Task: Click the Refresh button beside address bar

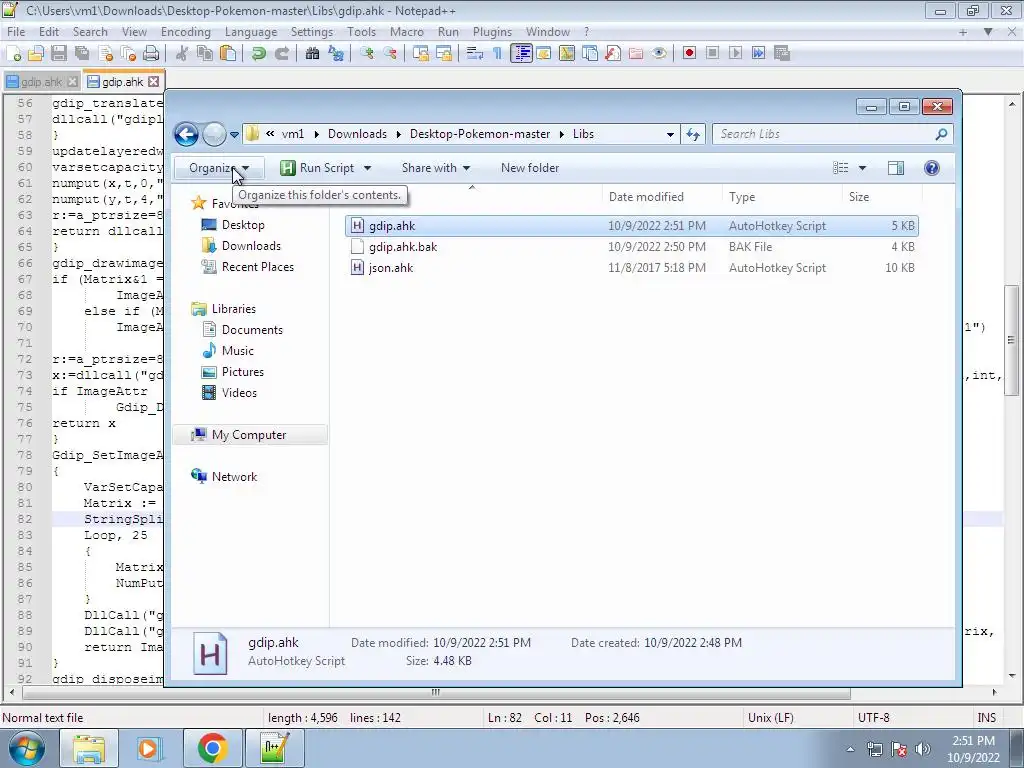Action: pos(693,135)
